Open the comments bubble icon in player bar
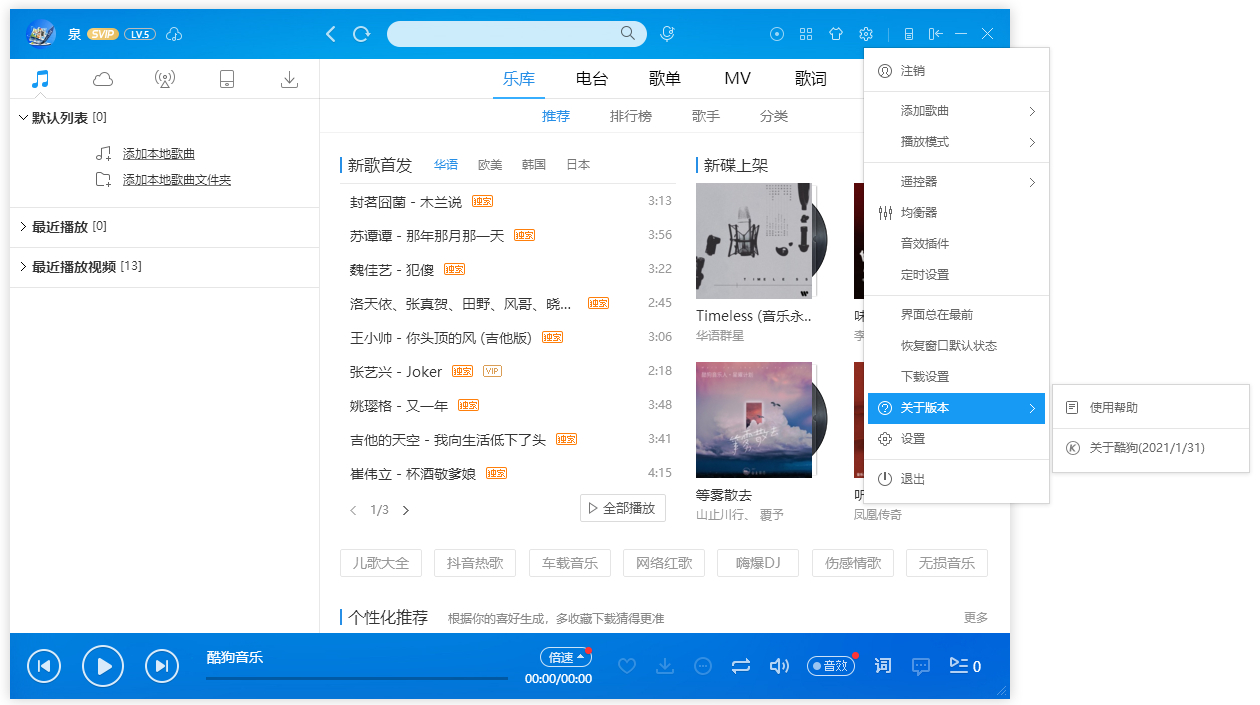Viewport: 1260px width, 705px height. tap(921, 666)
